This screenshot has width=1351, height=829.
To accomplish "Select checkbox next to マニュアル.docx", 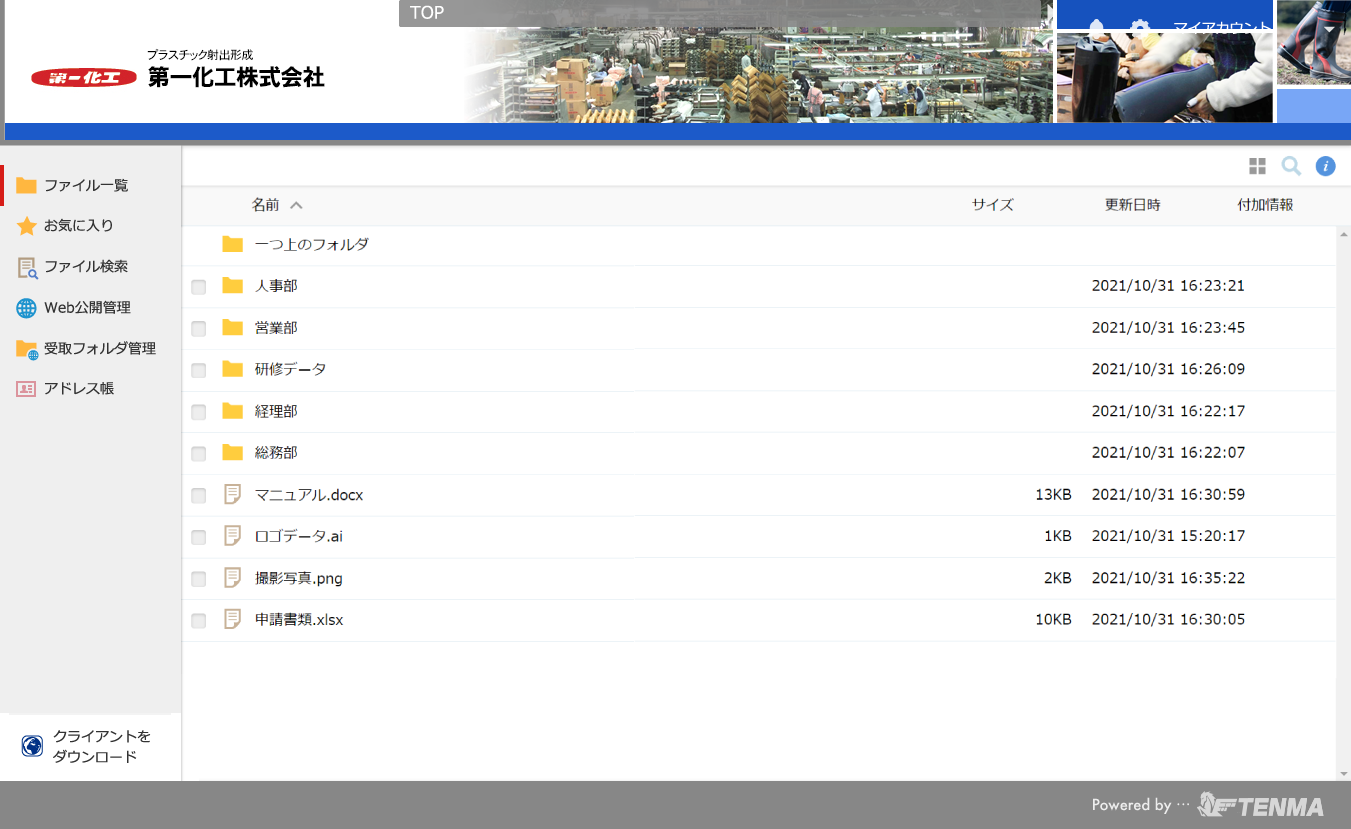I will [199, 496].
